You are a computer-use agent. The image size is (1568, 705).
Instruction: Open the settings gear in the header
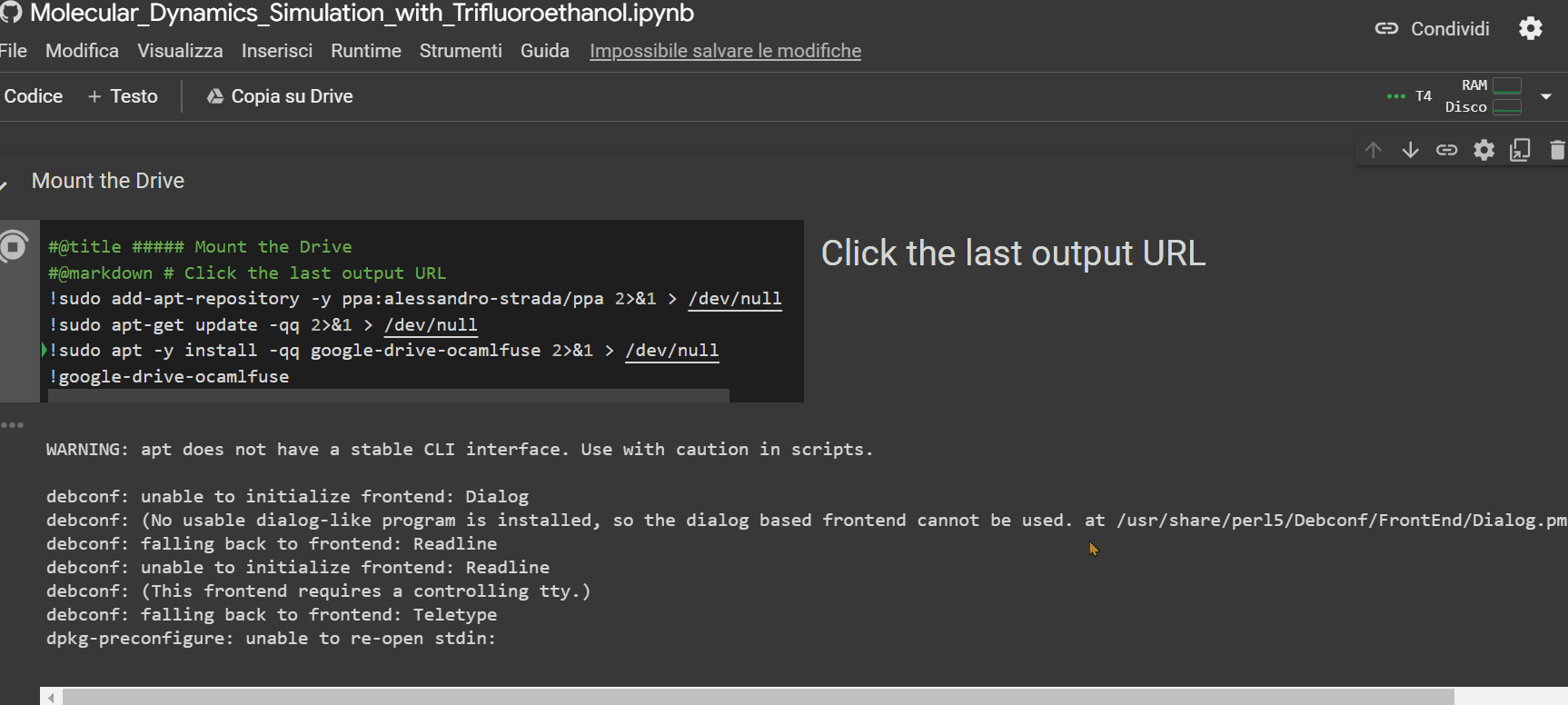(1531, 28)
